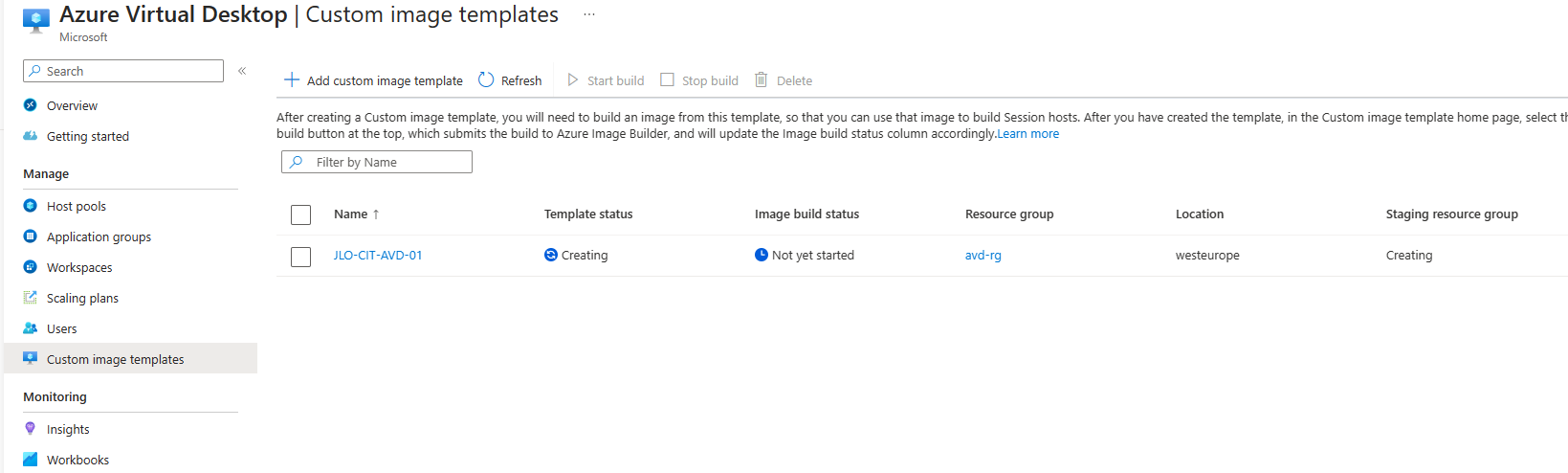Open Workbooks under Monitoring
The height and width of the screenshot is (473, 1568).
click(77, 460)
